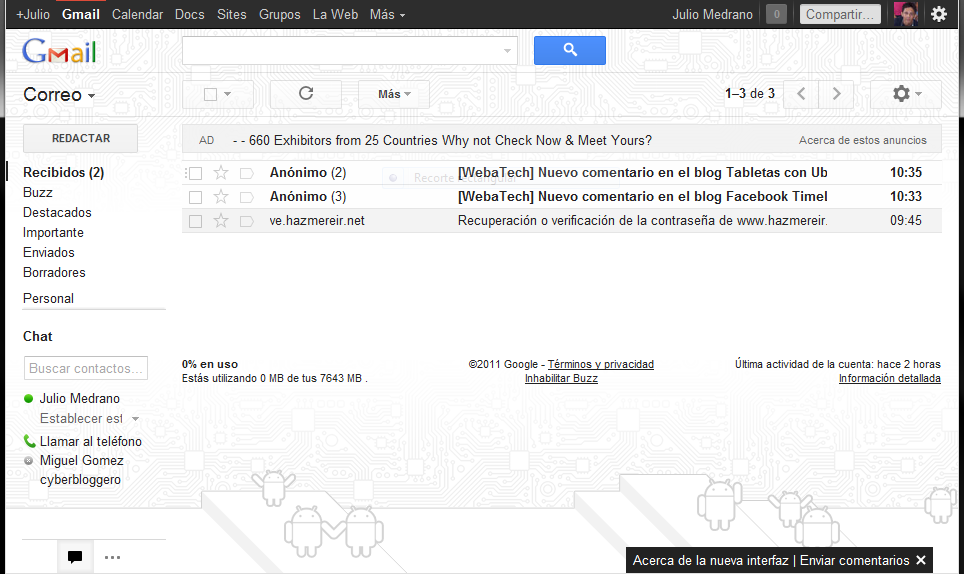This screenshot has width=964, height=574.
Task: Open the Términos y privacidad link
Action: pyautogui.click(x=601, y=364)
